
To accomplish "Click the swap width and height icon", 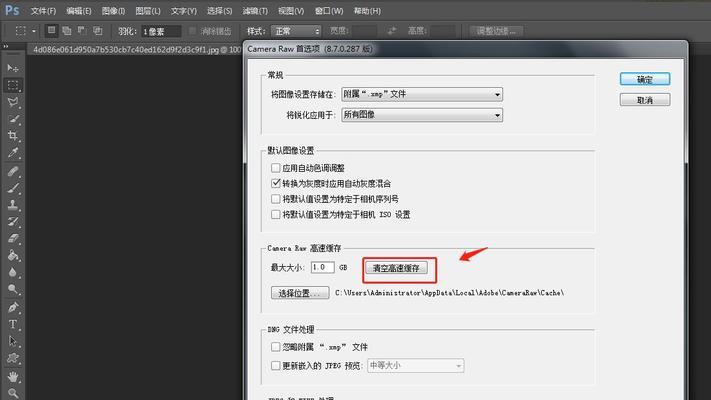I will tap(392, 31).
